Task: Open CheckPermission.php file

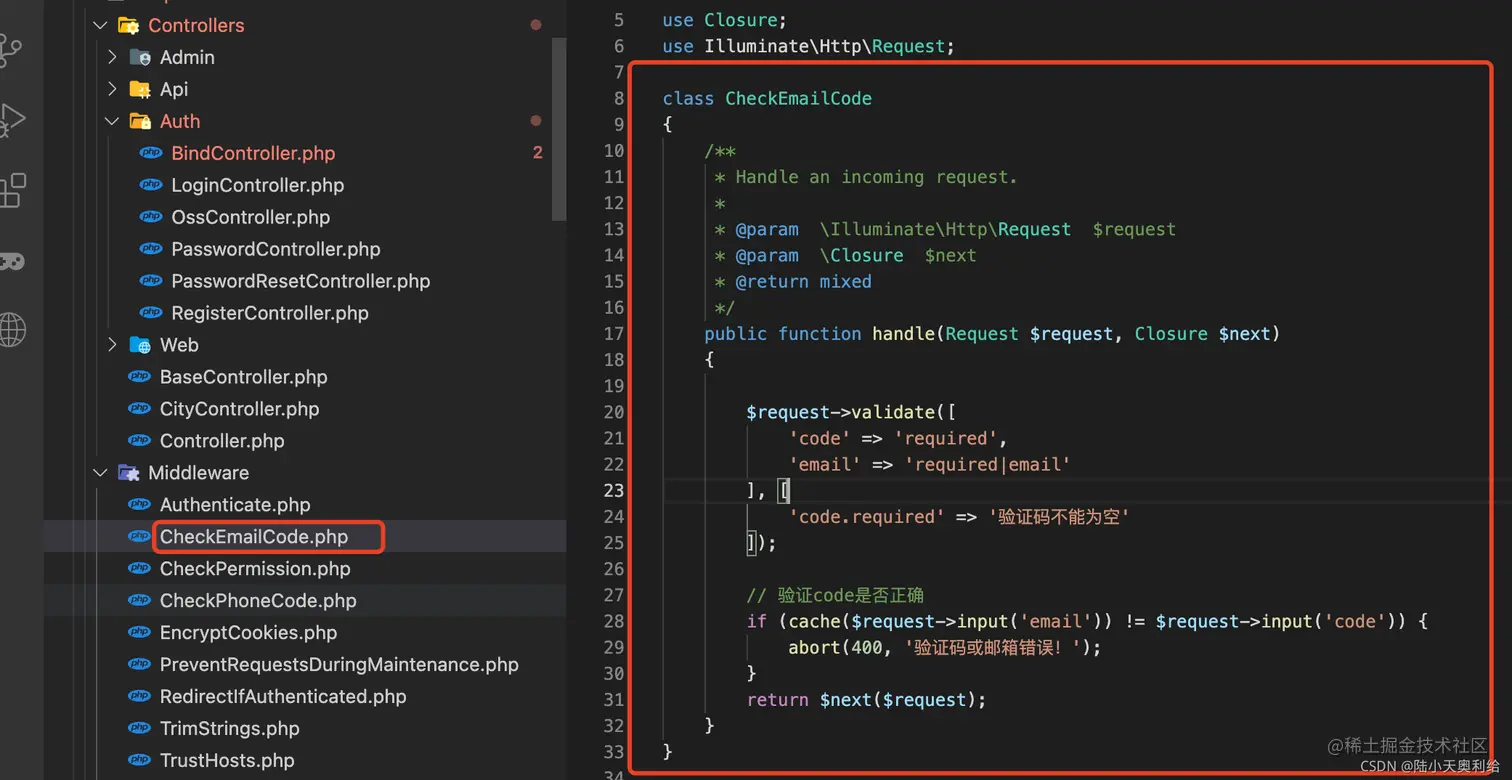Action: click(x=255, y=569)
